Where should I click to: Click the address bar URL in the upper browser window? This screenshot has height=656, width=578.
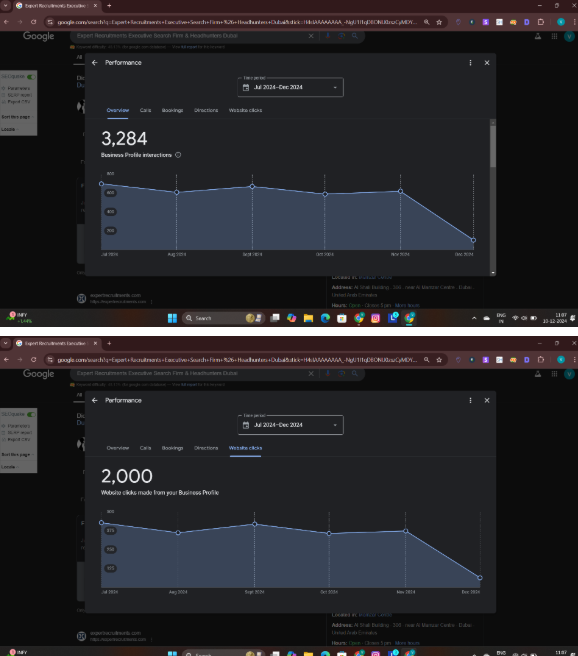click(x=237, y=22)
